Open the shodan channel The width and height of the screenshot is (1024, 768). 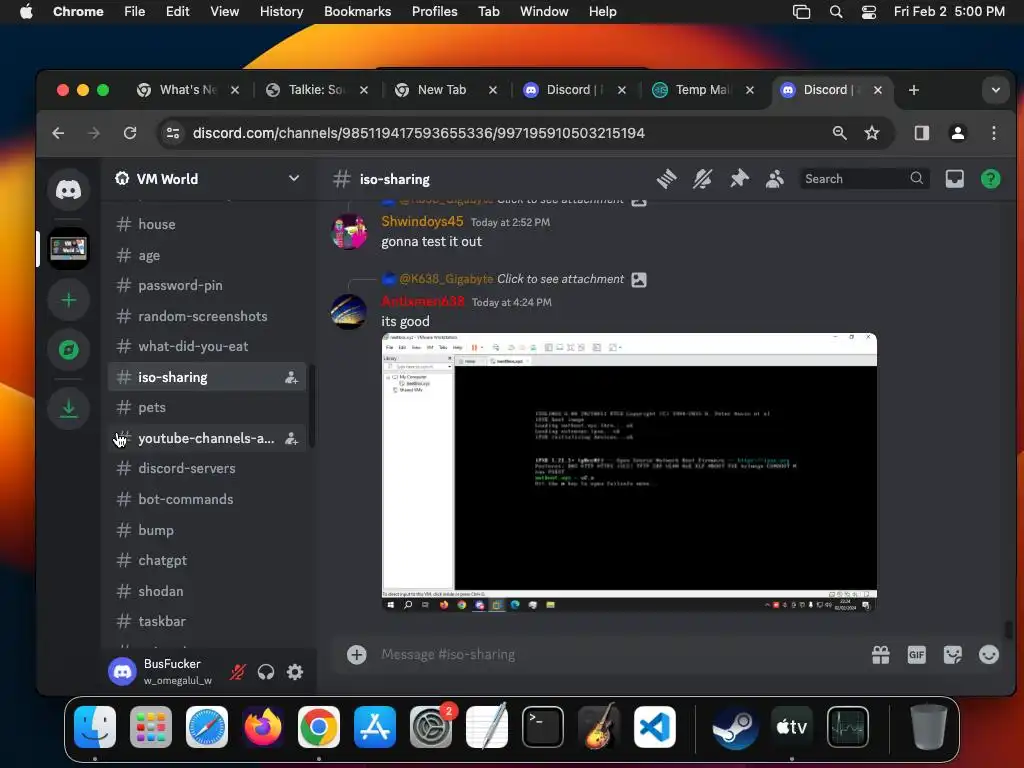pyautogui.click(x=206, y=591)
